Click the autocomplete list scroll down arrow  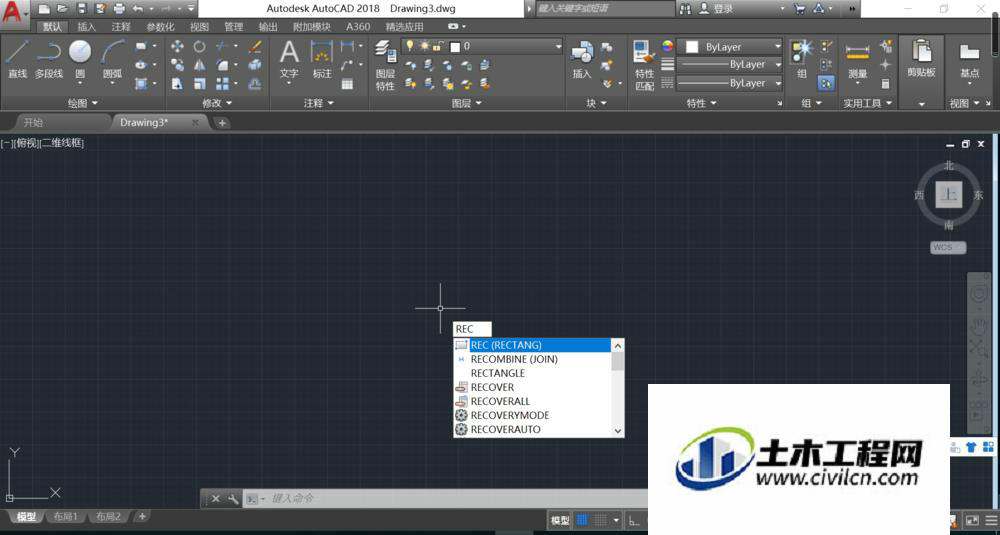617,430
